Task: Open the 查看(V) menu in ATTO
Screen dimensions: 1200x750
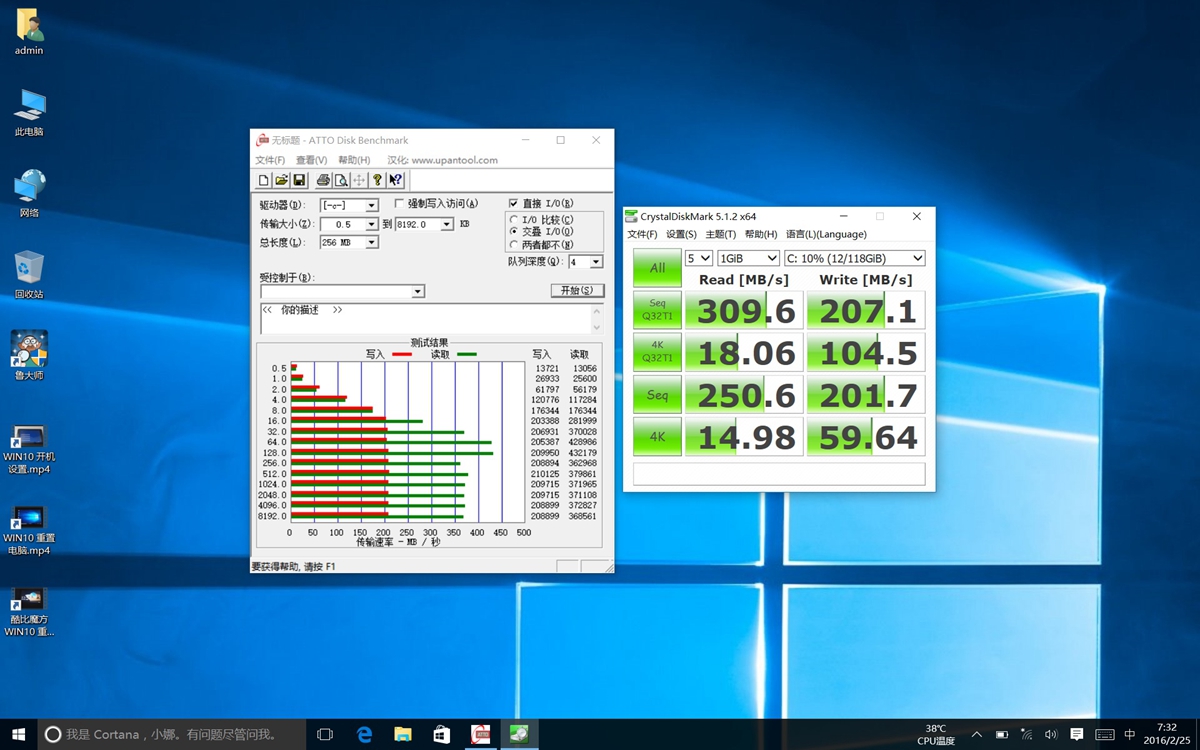Action: pos(311,160)
